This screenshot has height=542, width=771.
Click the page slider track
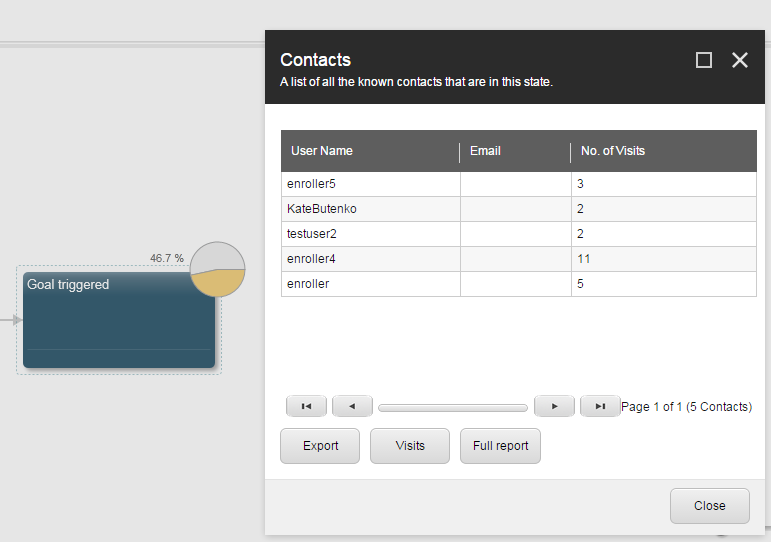click(x=452, y=408)
